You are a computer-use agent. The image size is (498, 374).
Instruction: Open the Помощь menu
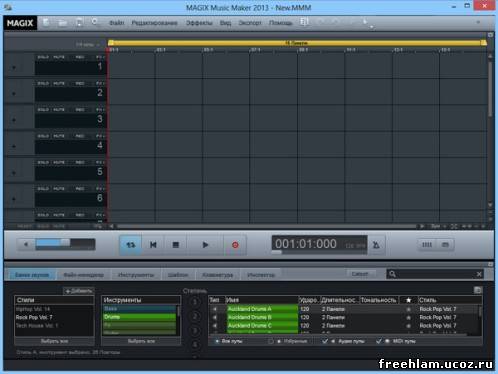[280, 23]
